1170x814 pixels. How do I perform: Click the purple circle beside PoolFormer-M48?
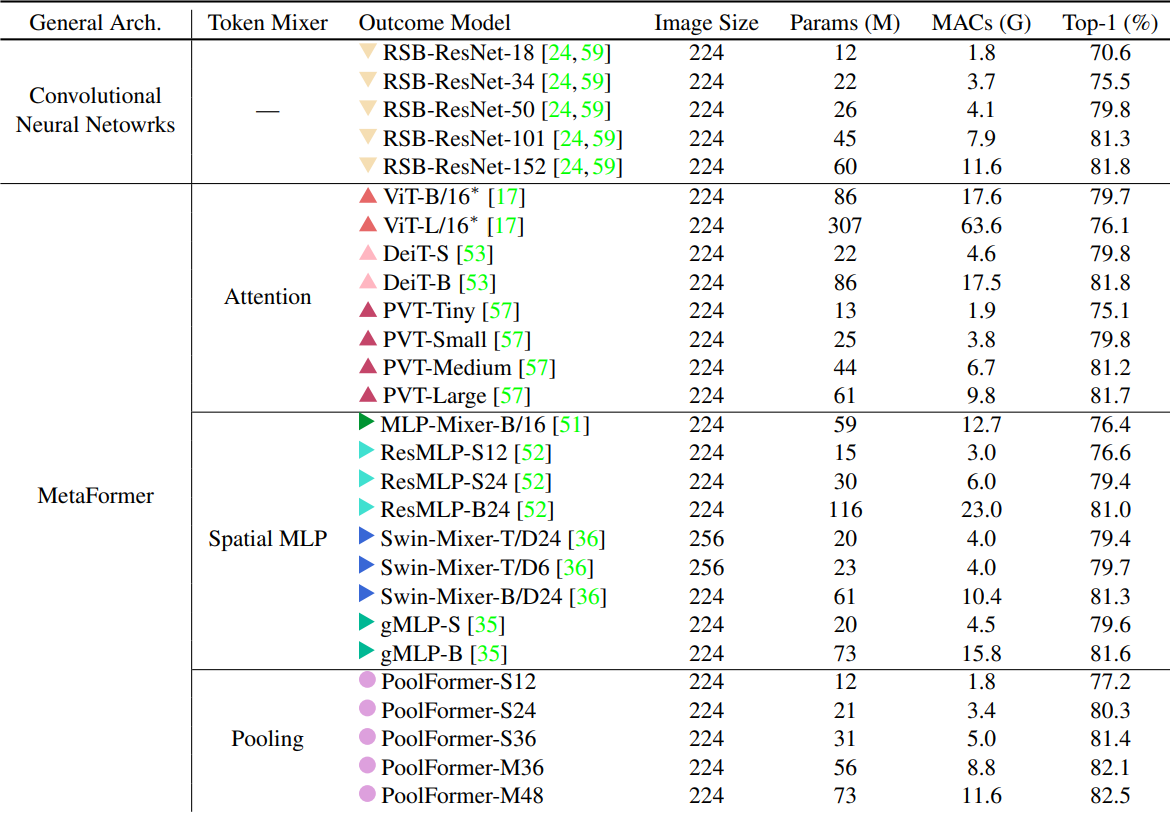tap(367, 795)
